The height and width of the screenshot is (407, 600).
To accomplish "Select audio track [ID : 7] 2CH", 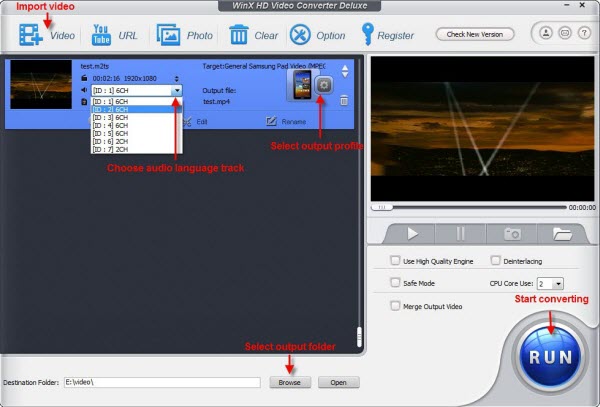I will (136, 150).
